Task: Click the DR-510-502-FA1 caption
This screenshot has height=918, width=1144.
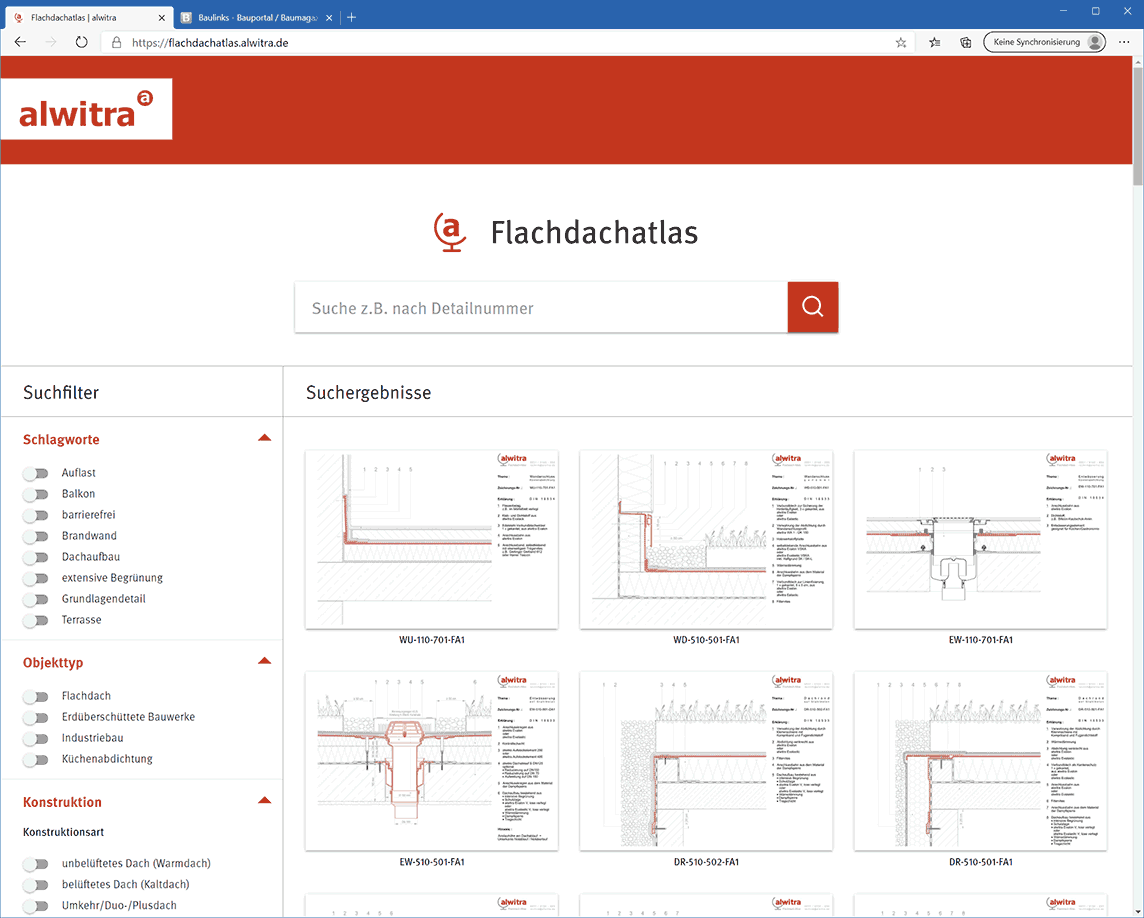Action: coord(706,862)
